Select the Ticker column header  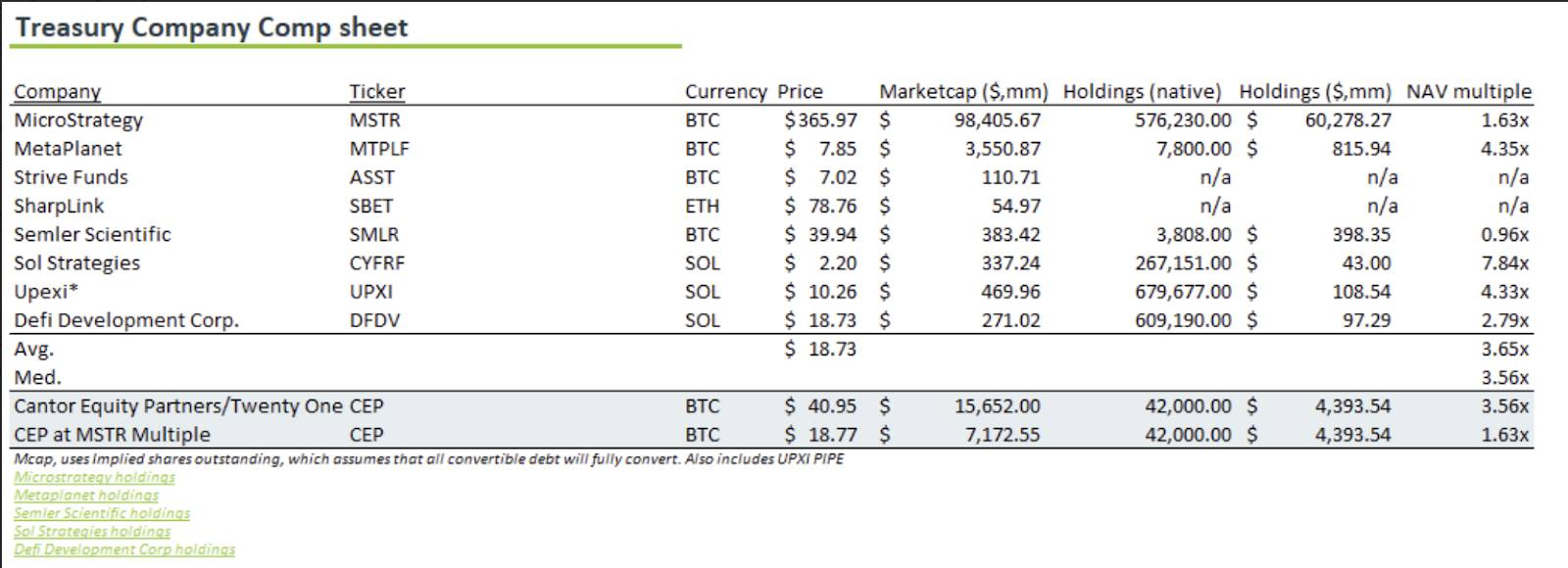coord(377,92)
